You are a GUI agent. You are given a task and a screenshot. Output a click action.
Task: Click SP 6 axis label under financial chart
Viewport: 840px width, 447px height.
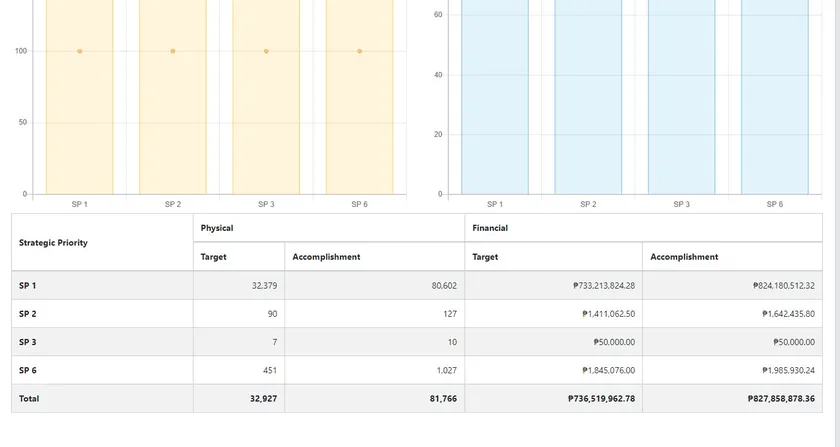coord(775,204)
